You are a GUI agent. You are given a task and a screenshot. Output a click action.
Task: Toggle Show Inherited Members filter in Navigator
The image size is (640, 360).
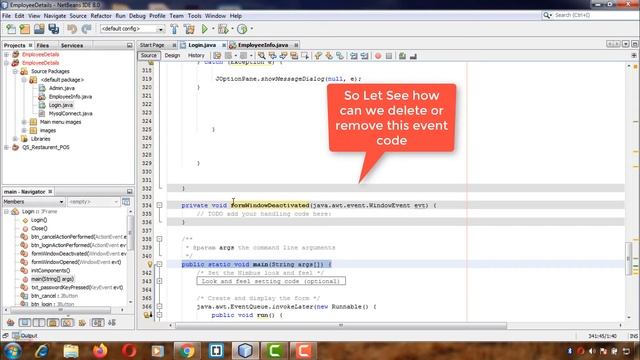point(10,323)
